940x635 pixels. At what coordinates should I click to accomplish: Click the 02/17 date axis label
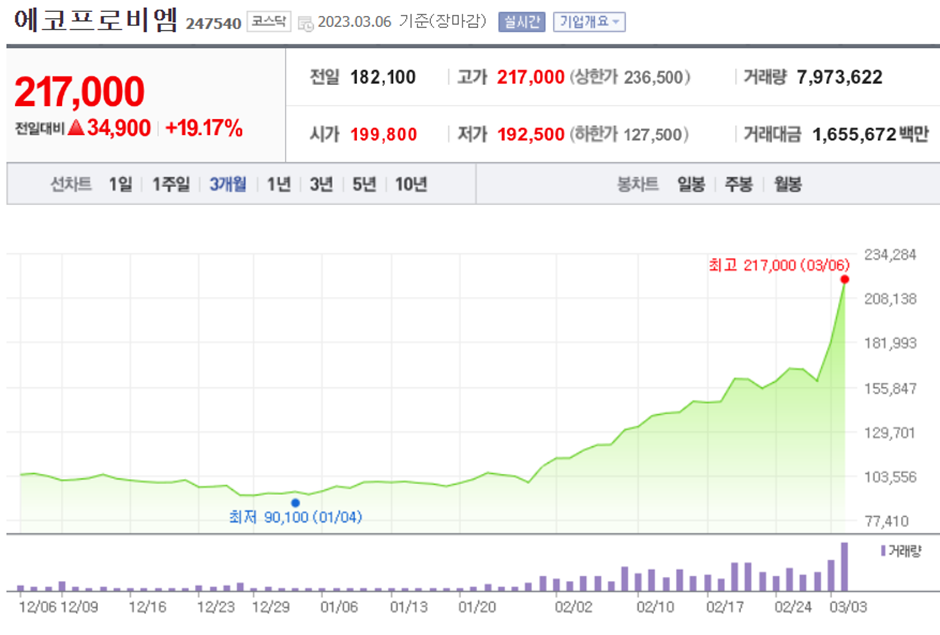point(725,607)
